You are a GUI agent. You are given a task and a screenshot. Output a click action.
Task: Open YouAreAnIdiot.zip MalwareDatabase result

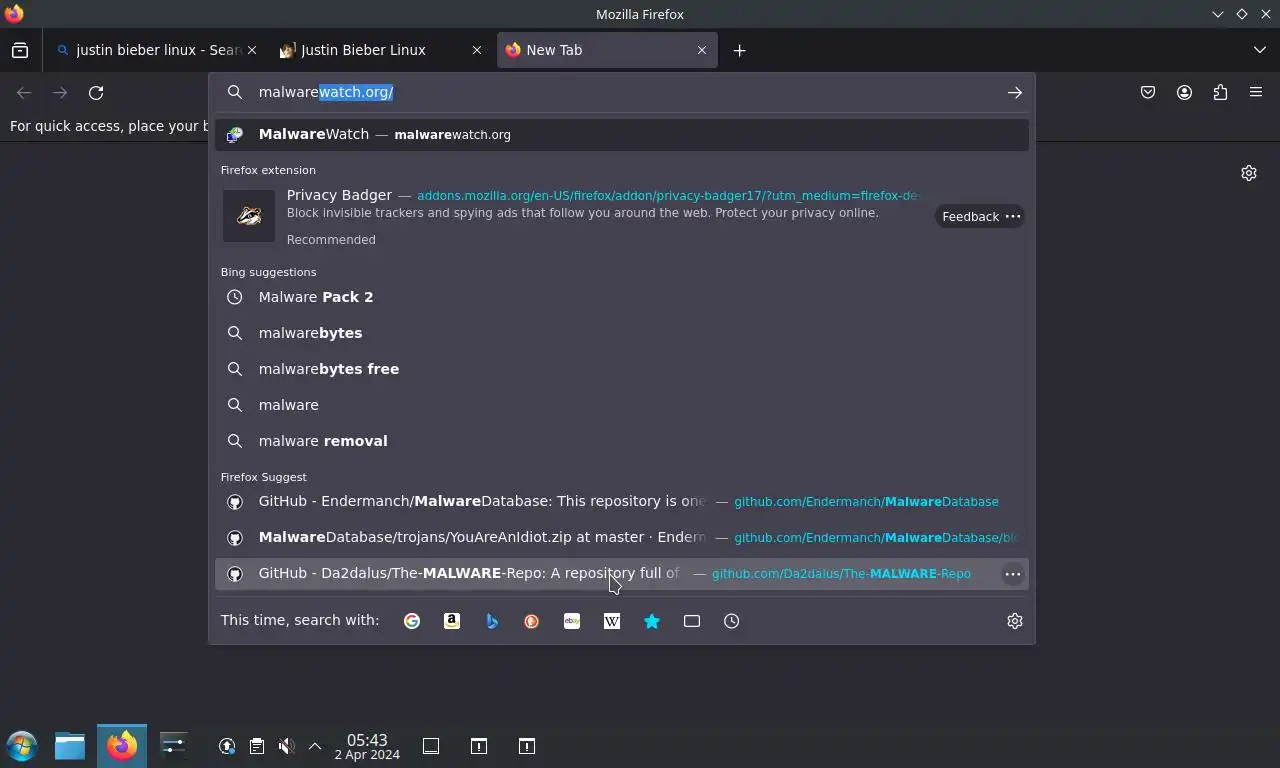tap(622, 538)
